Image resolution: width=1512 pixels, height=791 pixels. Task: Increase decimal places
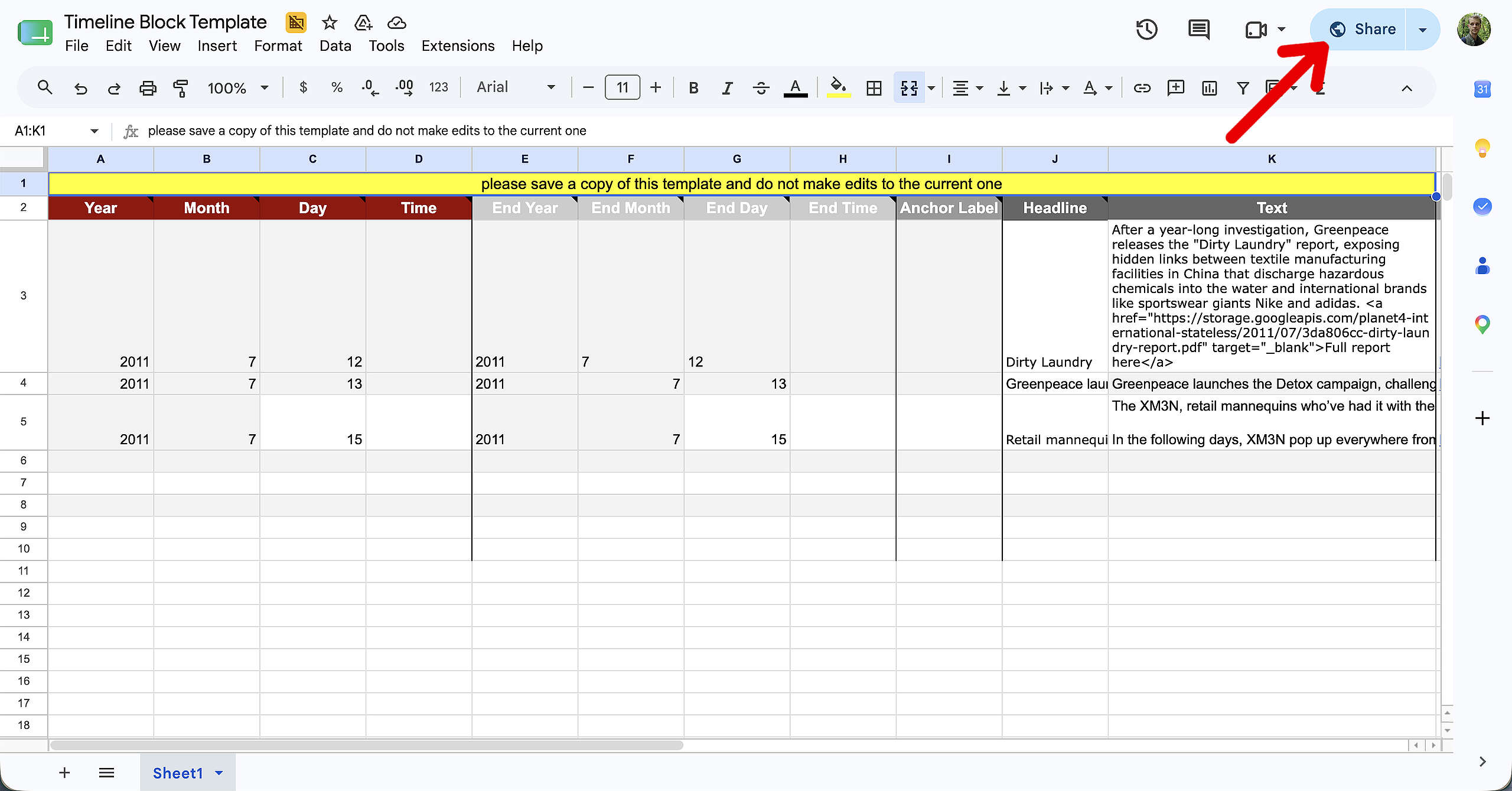(x=404, y=88)
